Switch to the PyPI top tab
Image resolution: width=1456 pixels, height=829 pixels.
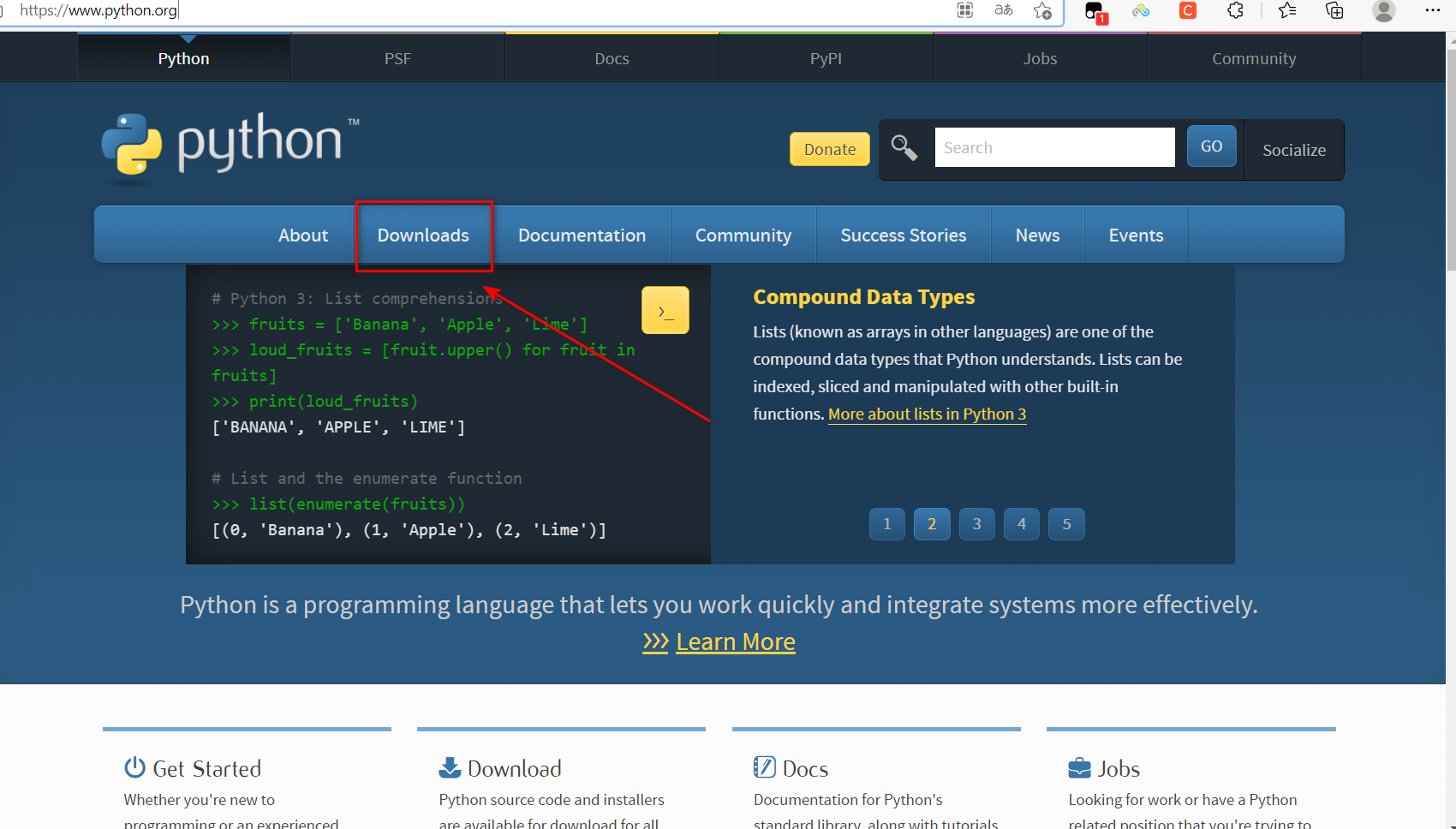click(x=826, y=58)
